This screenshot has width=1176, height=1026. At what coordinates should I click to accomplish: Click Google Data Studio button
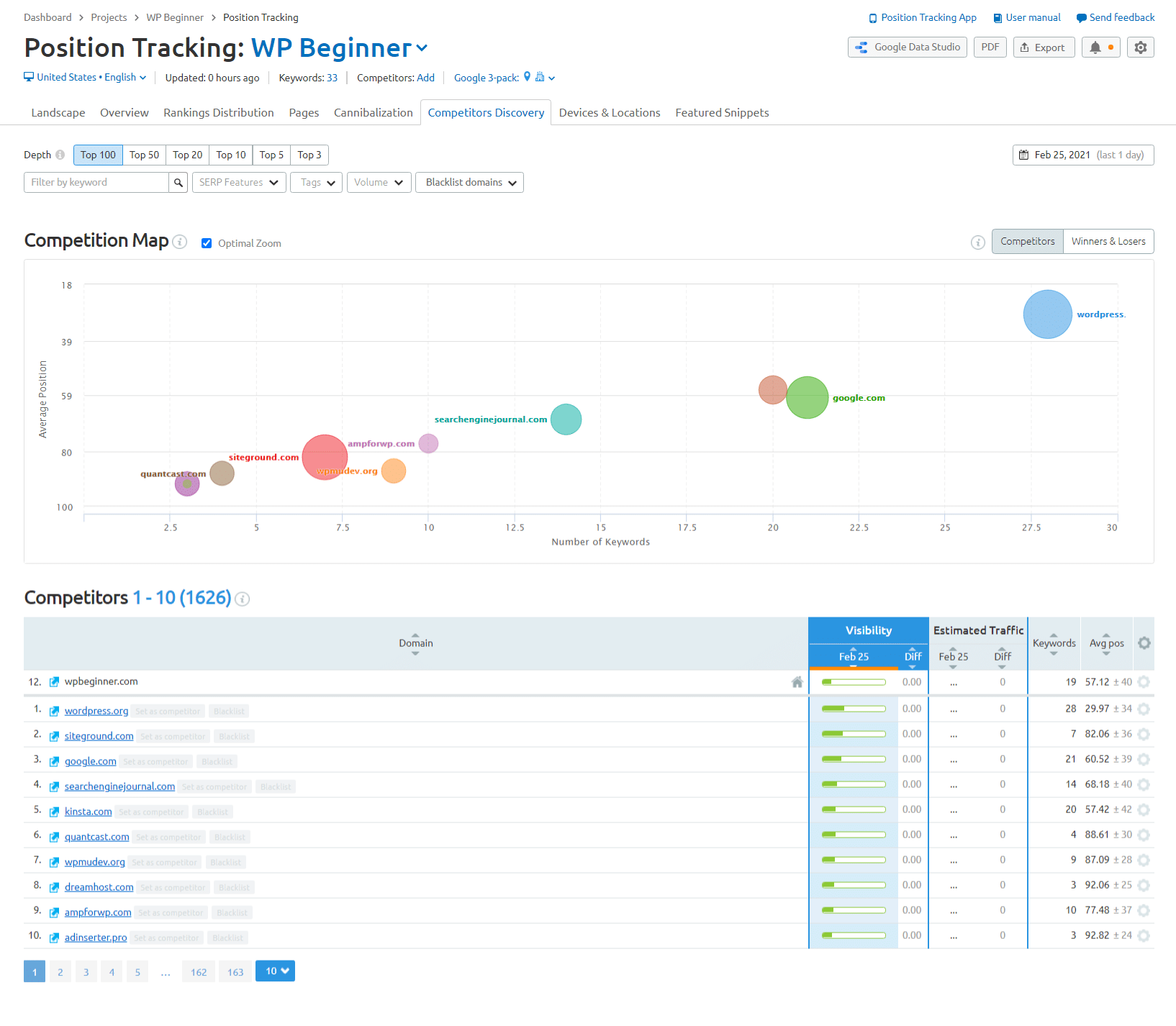(x=908, y=47)
